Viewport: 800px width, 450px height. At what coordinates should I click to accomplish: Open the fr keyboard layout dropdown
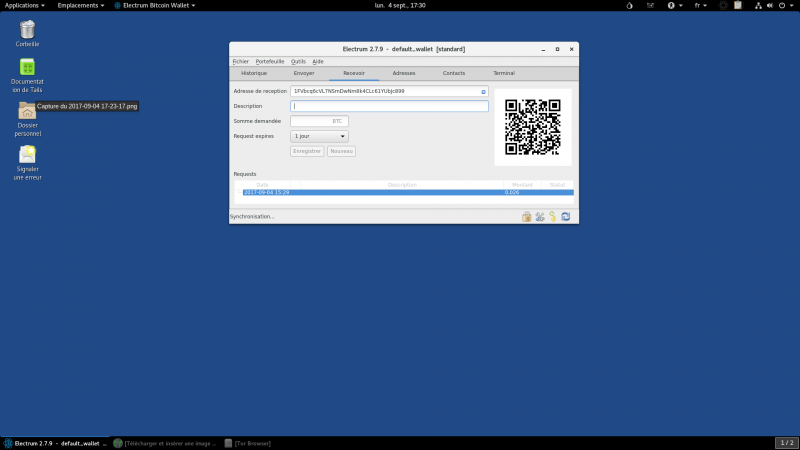(x=700, y=6)
